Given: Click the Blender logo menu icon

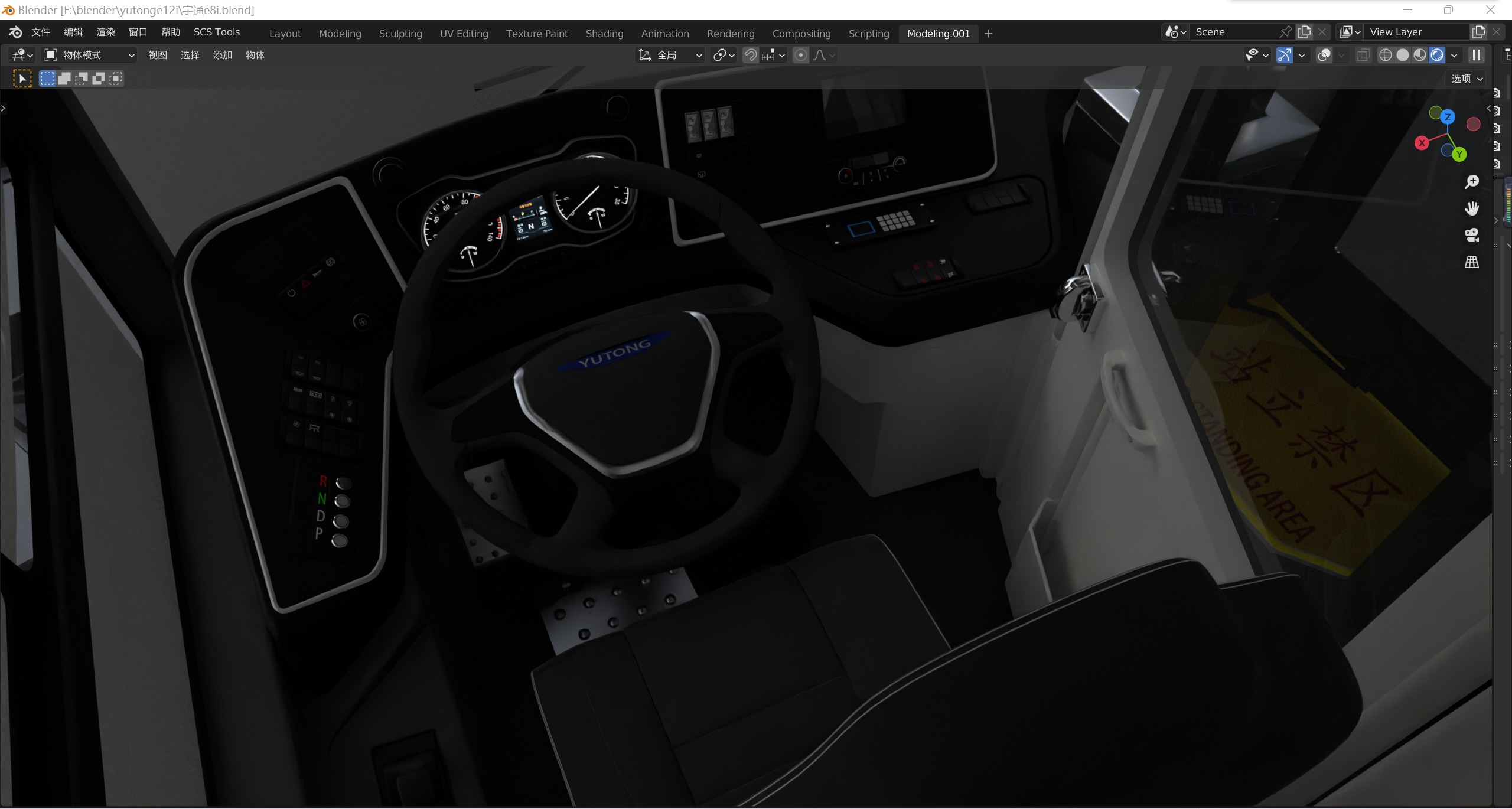Looking at the screenshot, I should click(x=15, y=32).
